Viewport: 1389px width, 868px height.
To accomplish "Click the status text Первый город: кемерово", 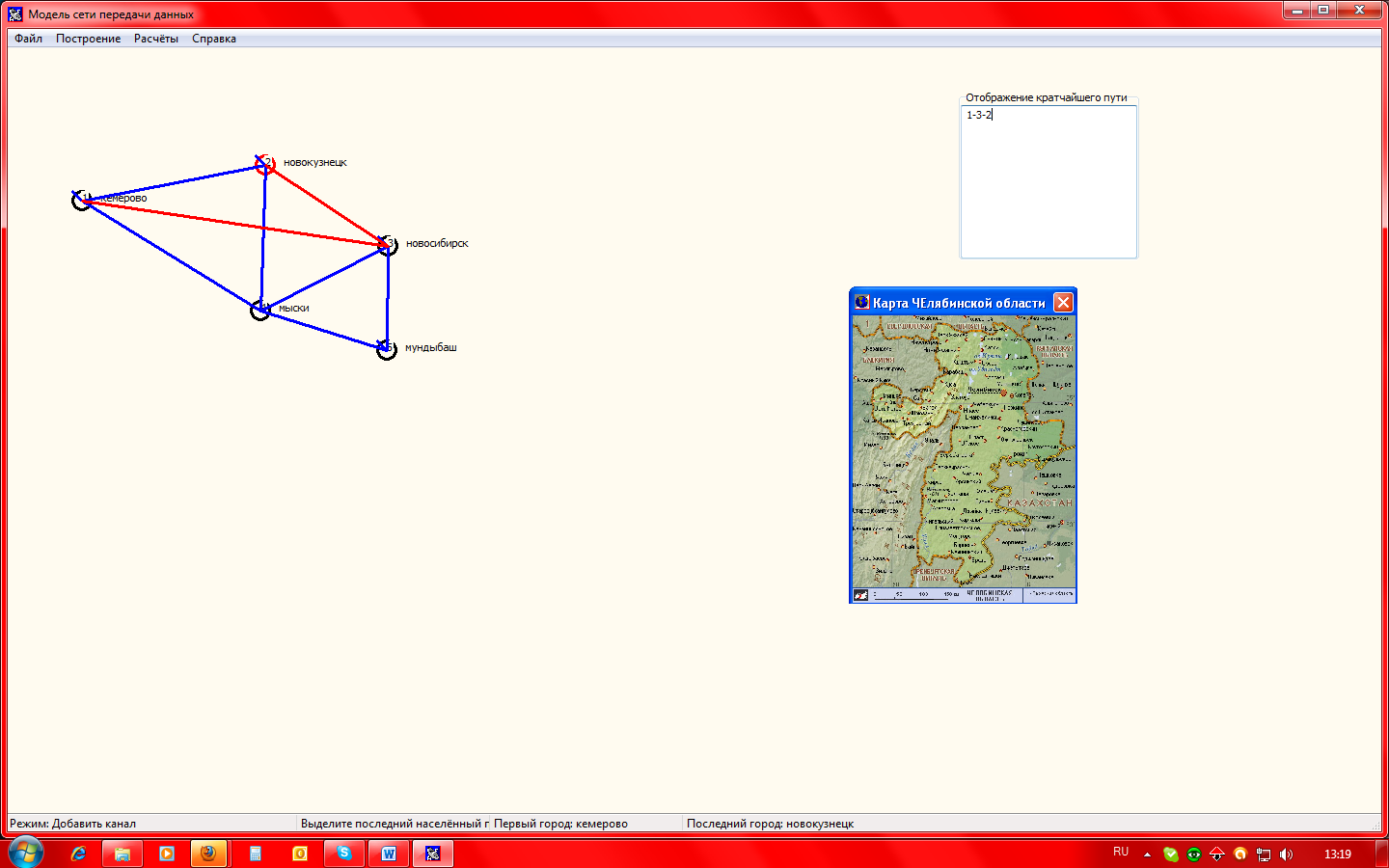I will pyautogui.click(x=560, y=824).
